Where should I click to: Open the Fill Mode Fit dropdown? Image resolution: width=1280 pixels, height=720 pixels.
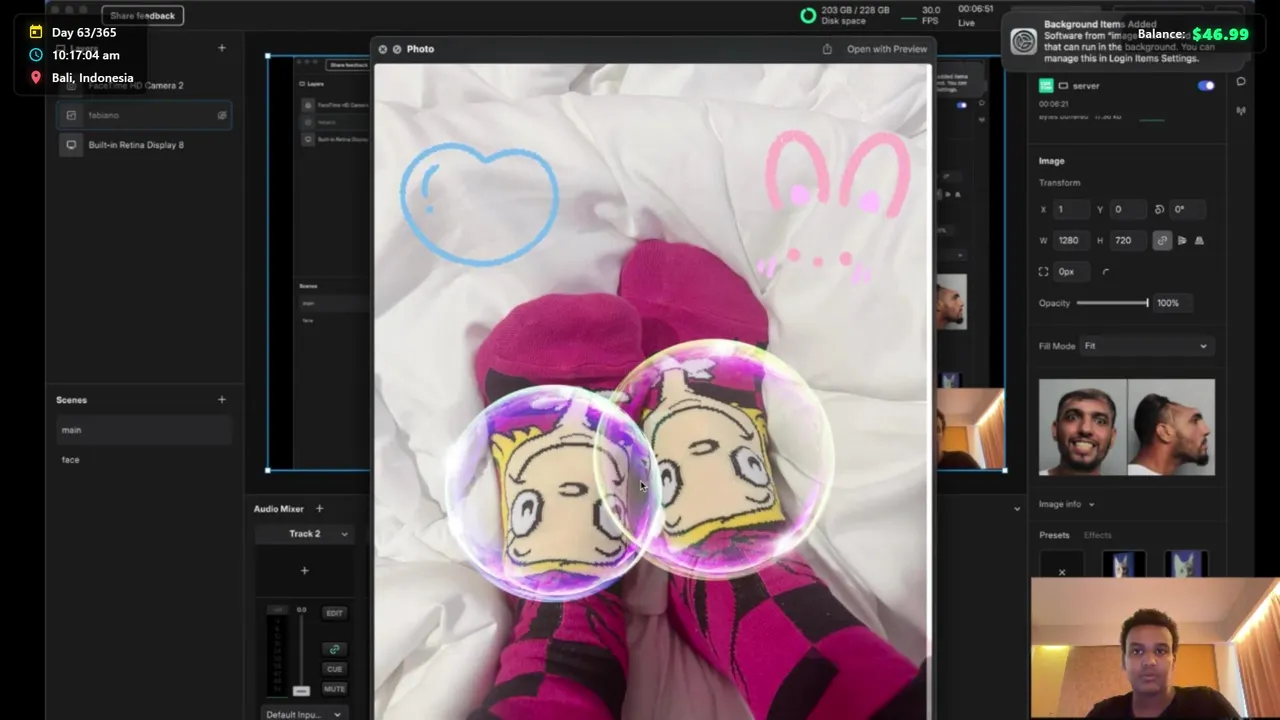pos(1146,346)
